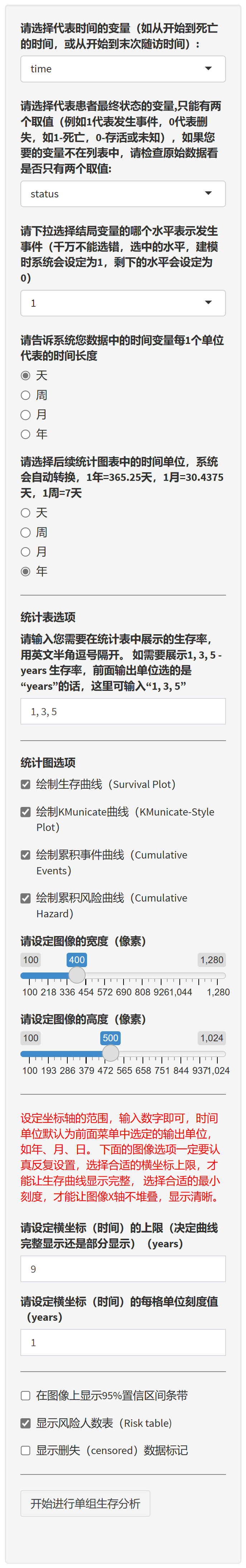Uncheck the Risk table checkbox

pos(25,1423)
